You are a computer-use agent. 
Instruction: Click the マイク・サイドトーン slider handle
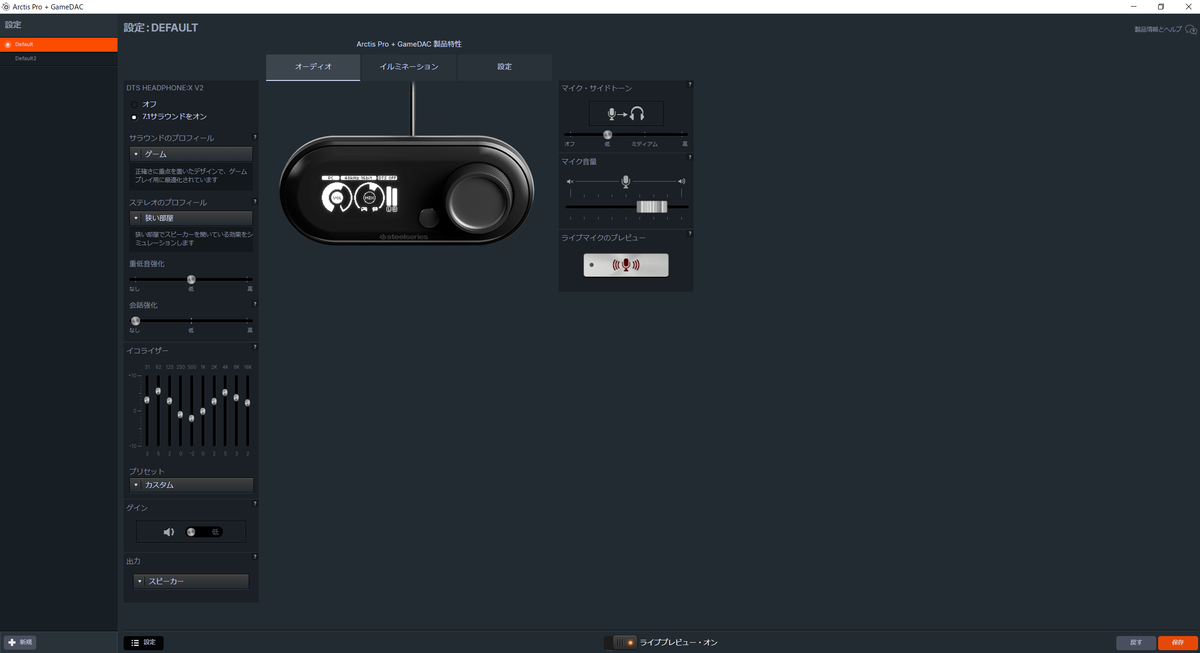(607, 134)
